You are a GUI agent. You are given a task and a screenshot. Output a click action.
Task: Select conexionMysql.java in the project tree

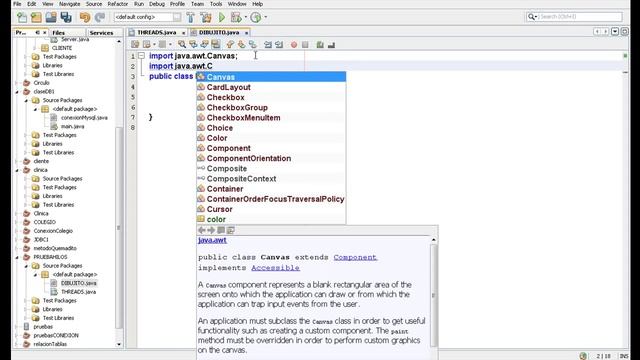84,118
